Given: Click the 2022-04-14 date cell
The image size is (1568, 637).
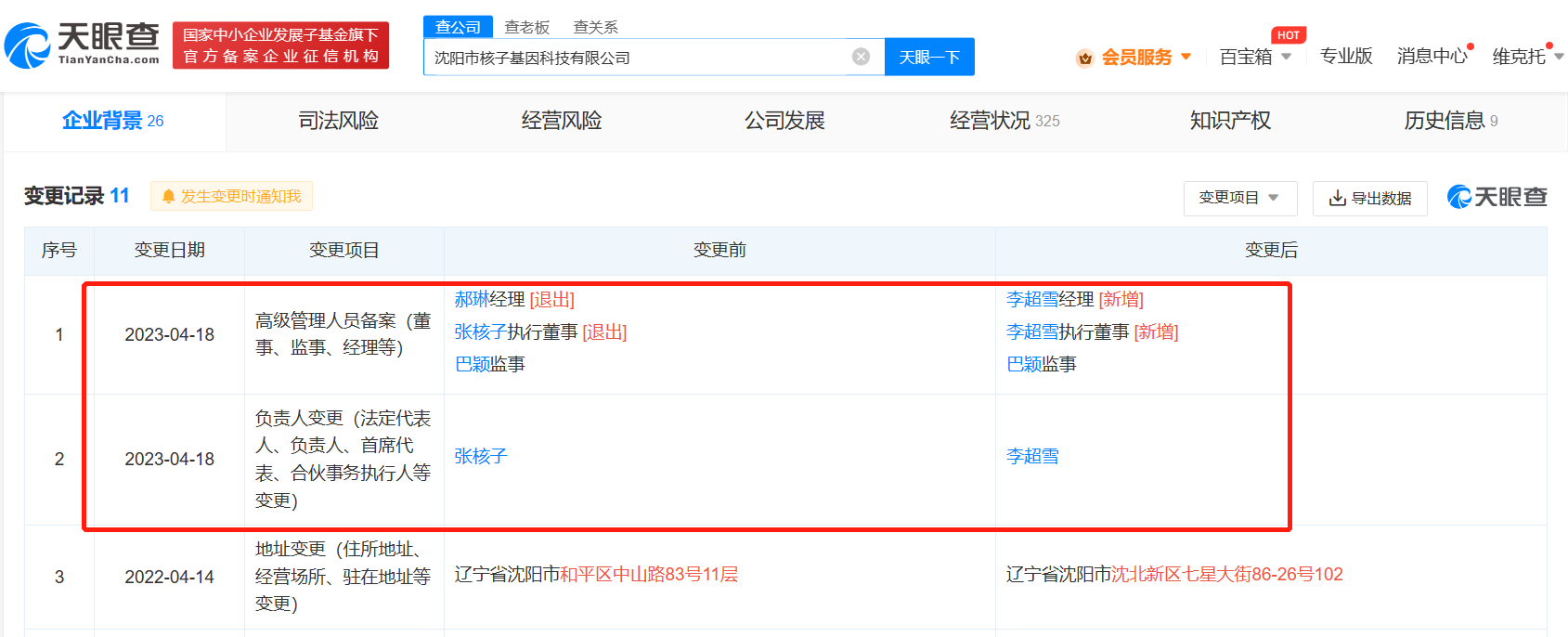Looking at the screenshot, I should coord(170,578).
